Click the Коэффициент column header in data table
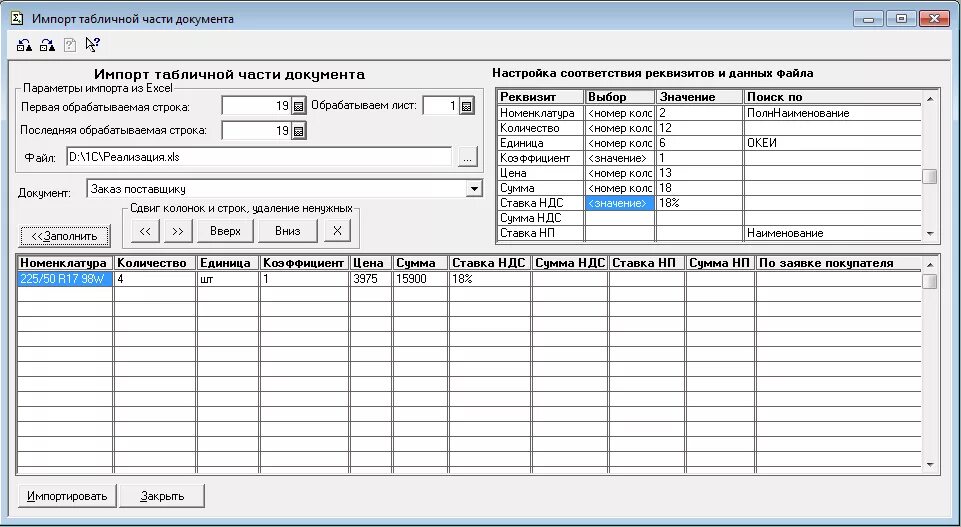 point(303,263)
